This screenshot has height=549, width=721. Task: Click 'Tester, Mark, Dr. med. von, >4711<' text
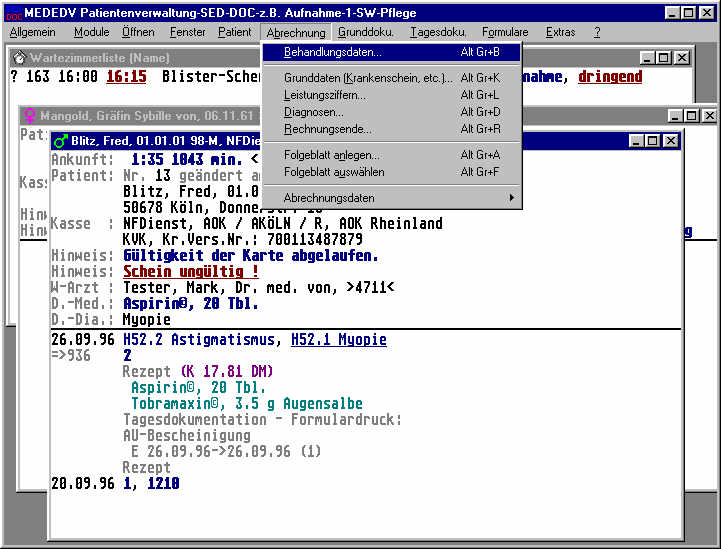coord(258,288)
